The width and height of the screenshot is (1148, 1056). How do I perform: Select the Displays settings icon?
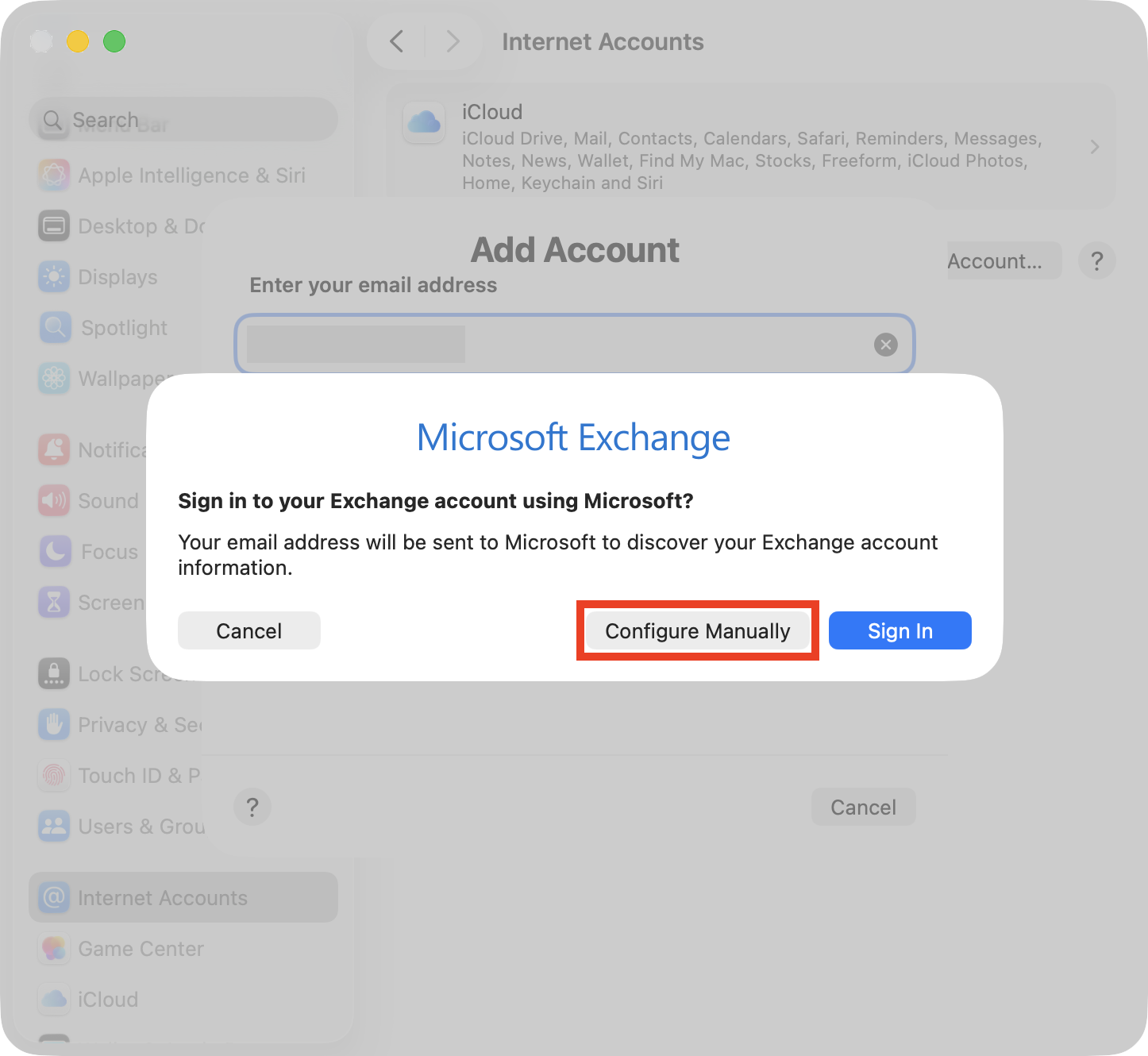click(54, 276)
